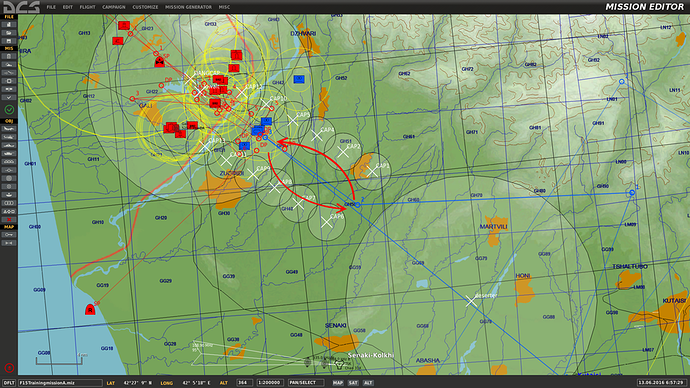Click the new mission file icon

coord(9,25)
